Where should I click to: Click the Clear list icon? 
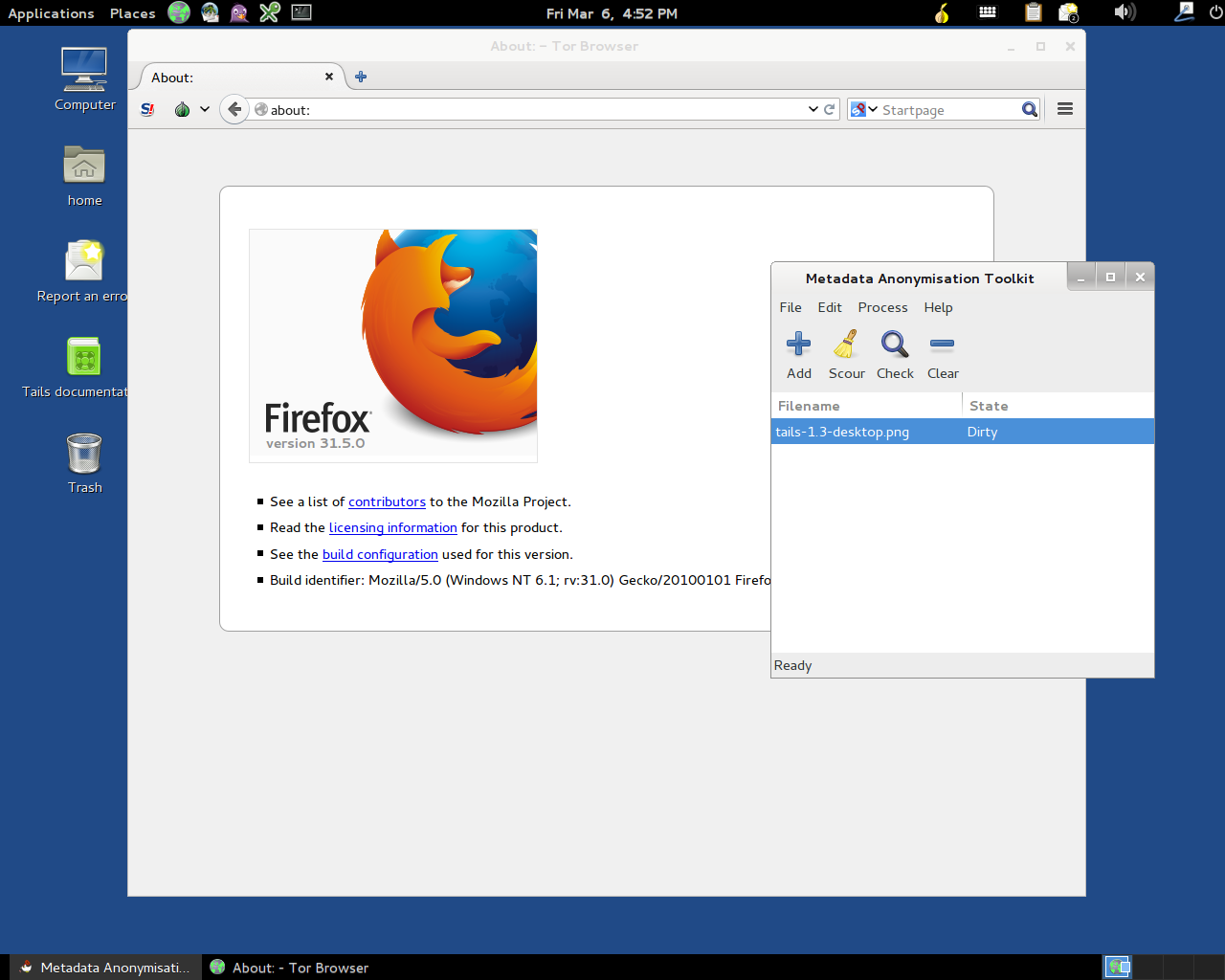pyautogui.click(x=943, y=344)
